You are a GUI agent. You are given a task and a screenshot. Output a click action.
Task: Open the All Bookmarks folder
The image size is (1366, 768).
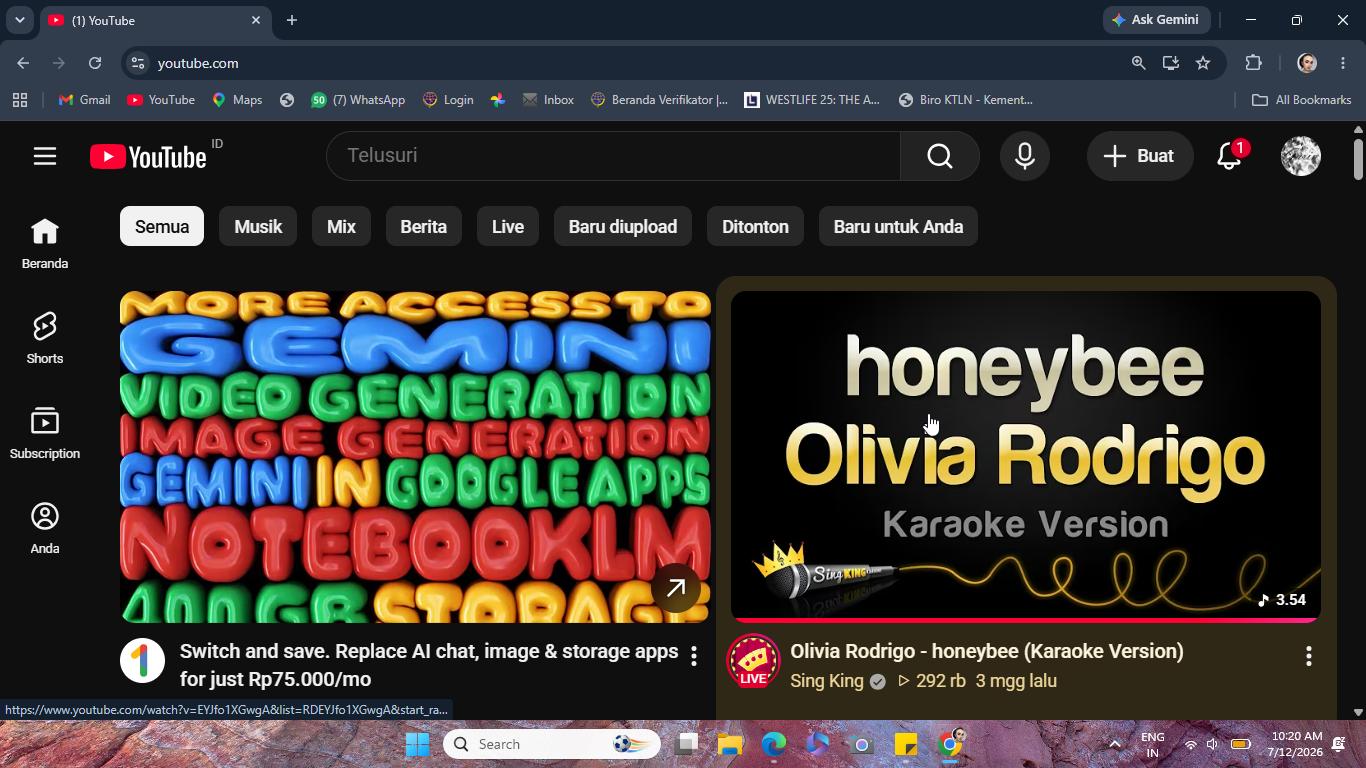(x=1302, y=100)
